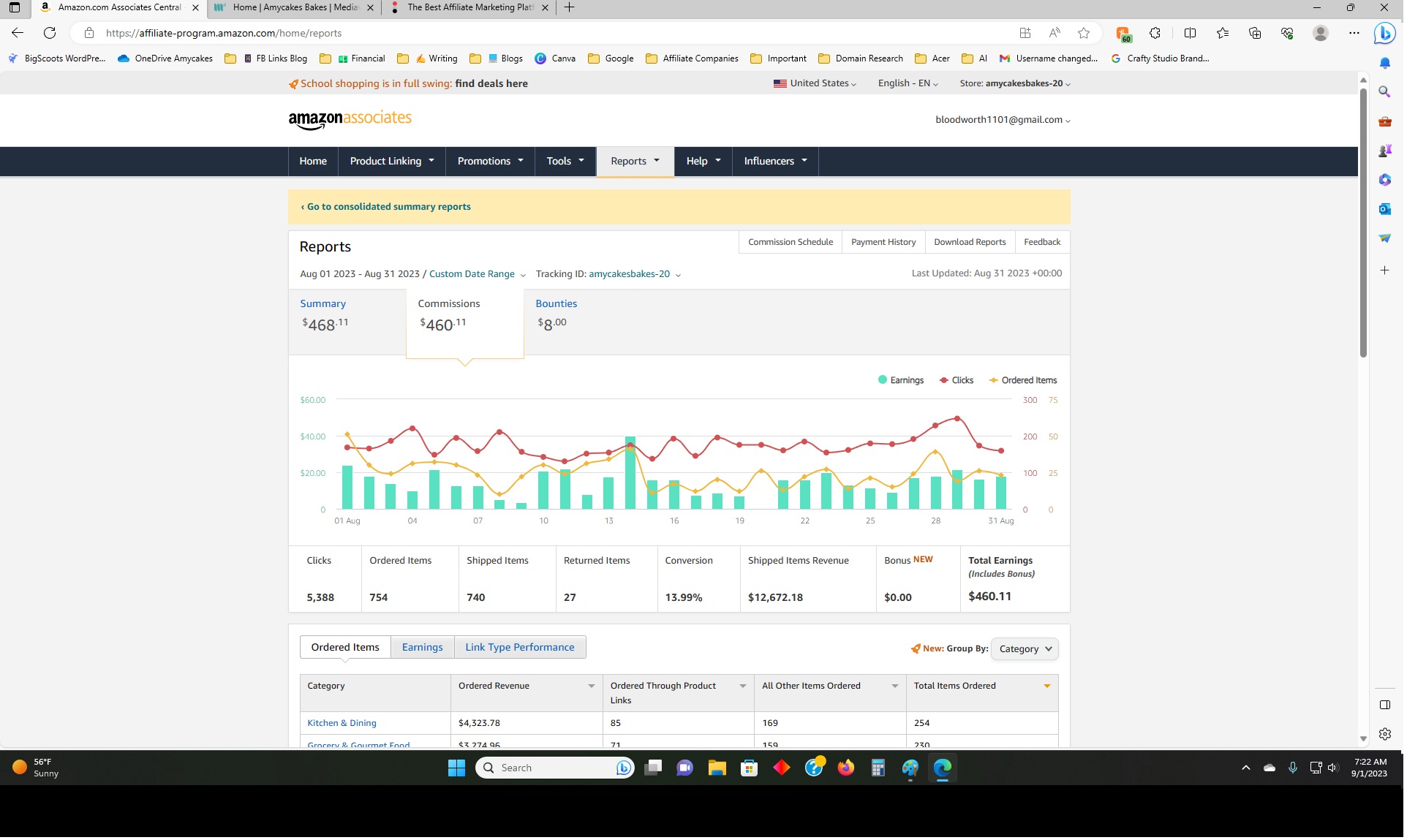Viewport: 1426px width, 840px height.
Task: Click find deals here banner link
Action: [491, 84]
